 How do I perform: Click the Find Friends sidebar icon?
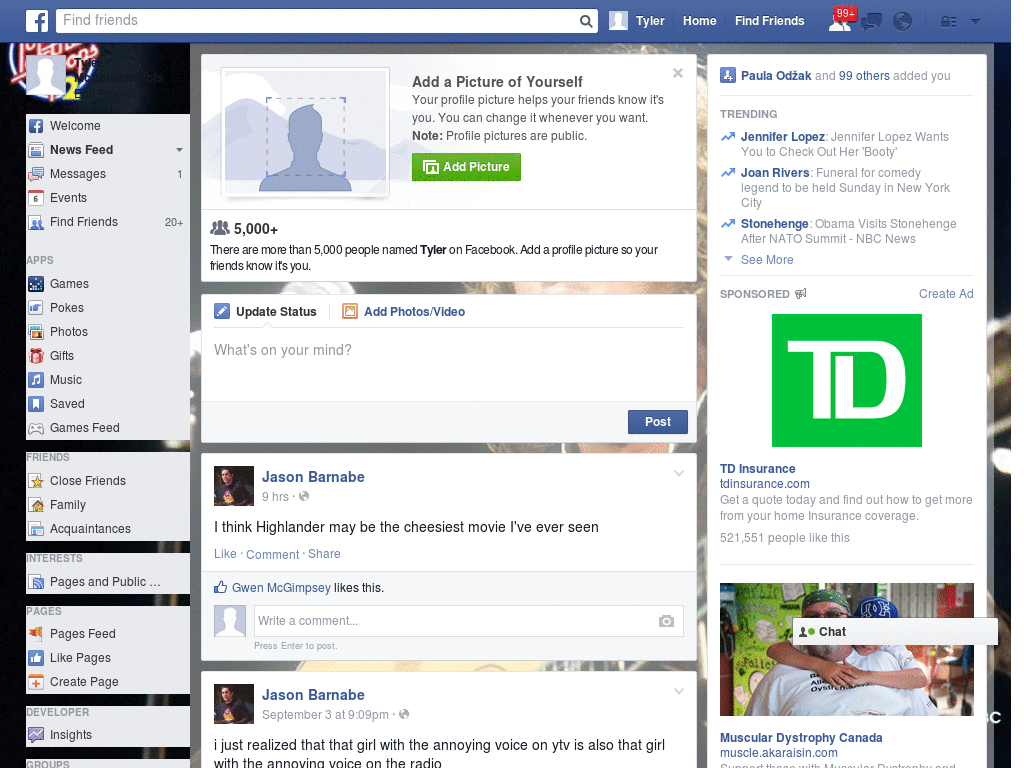36,222
